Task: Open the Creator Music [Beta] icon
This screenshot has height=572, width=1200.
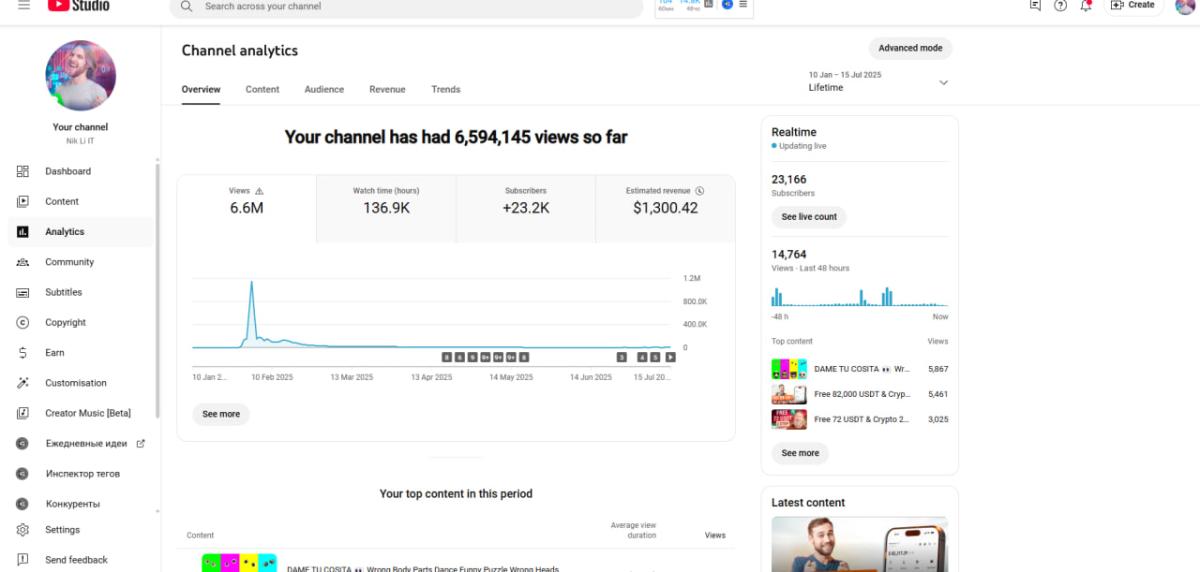Action: tap(23, 413)
